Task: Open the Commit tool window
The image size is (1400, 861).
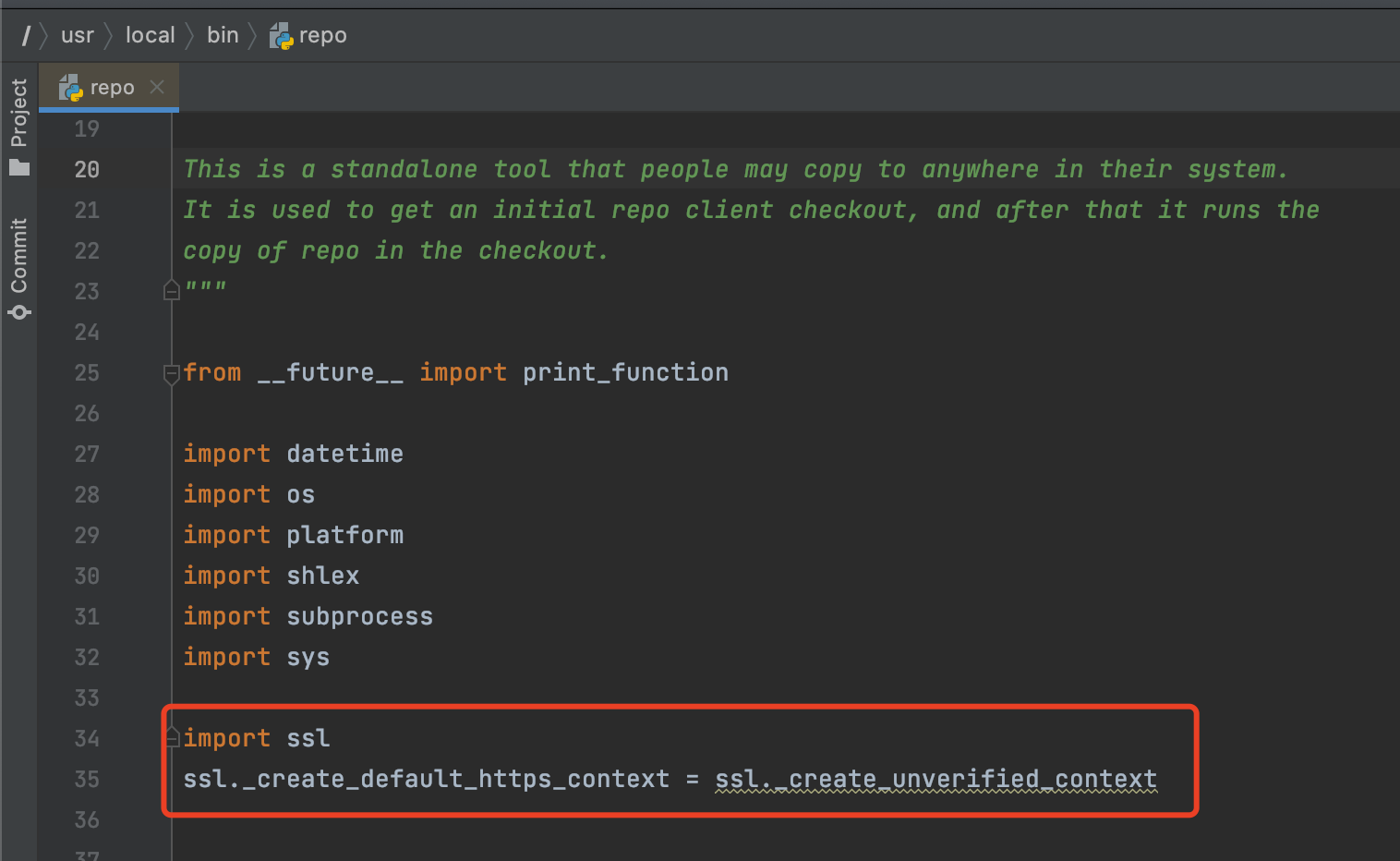Action: 18,256
